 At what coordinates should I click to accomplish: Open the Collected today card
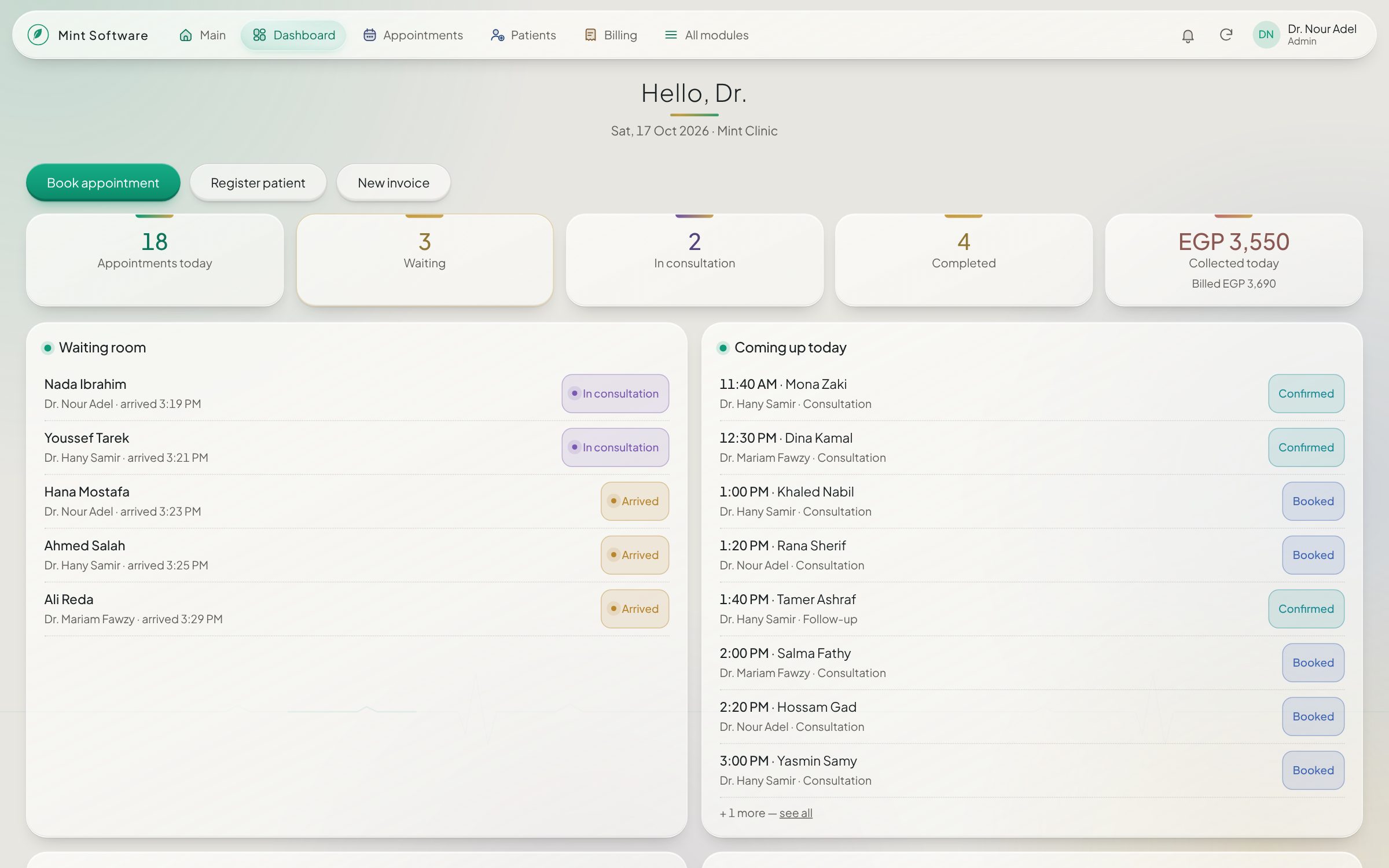click(x=1234, y=260)
